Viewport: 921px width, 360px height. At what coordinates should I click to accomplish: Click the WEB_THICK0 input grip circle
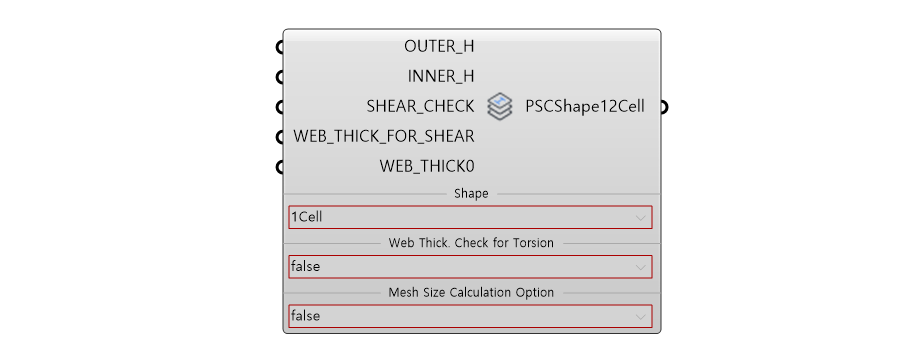pyautogui.click(x=280, y=167)
